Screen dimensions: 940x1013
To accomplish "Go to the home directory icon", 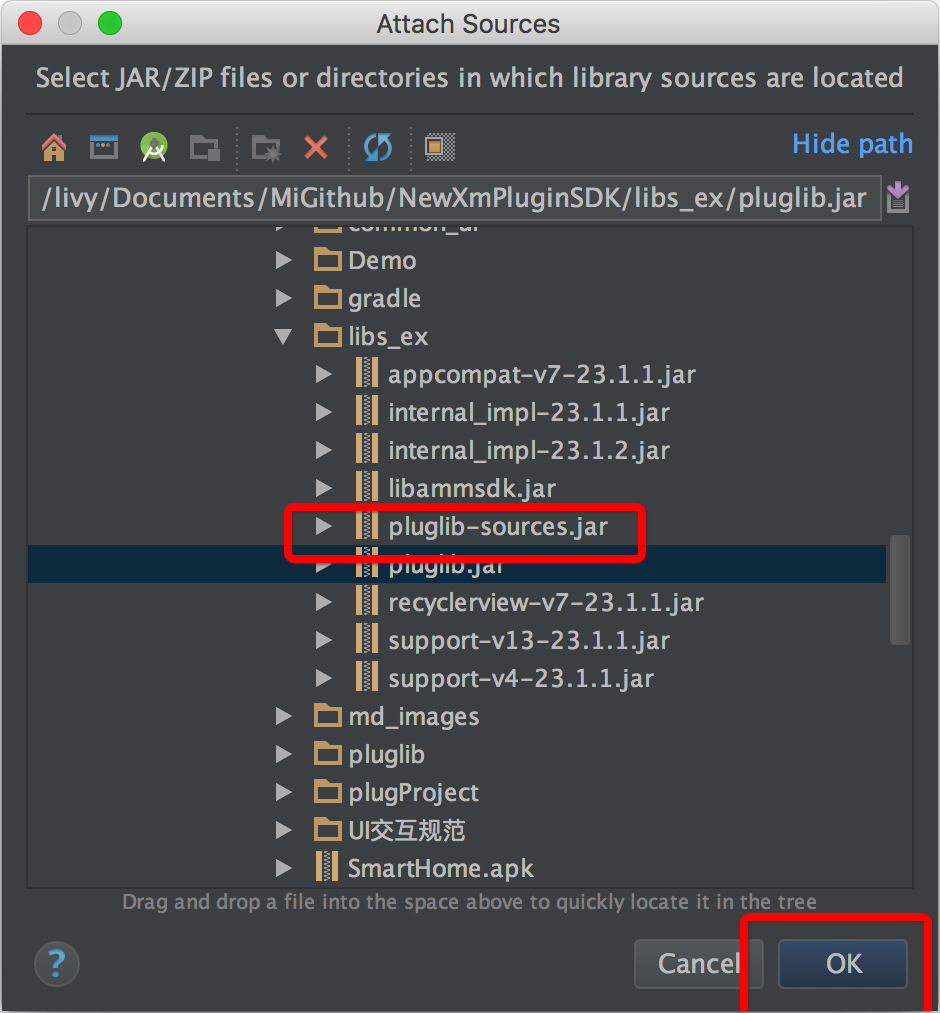I will click(54, 147).
